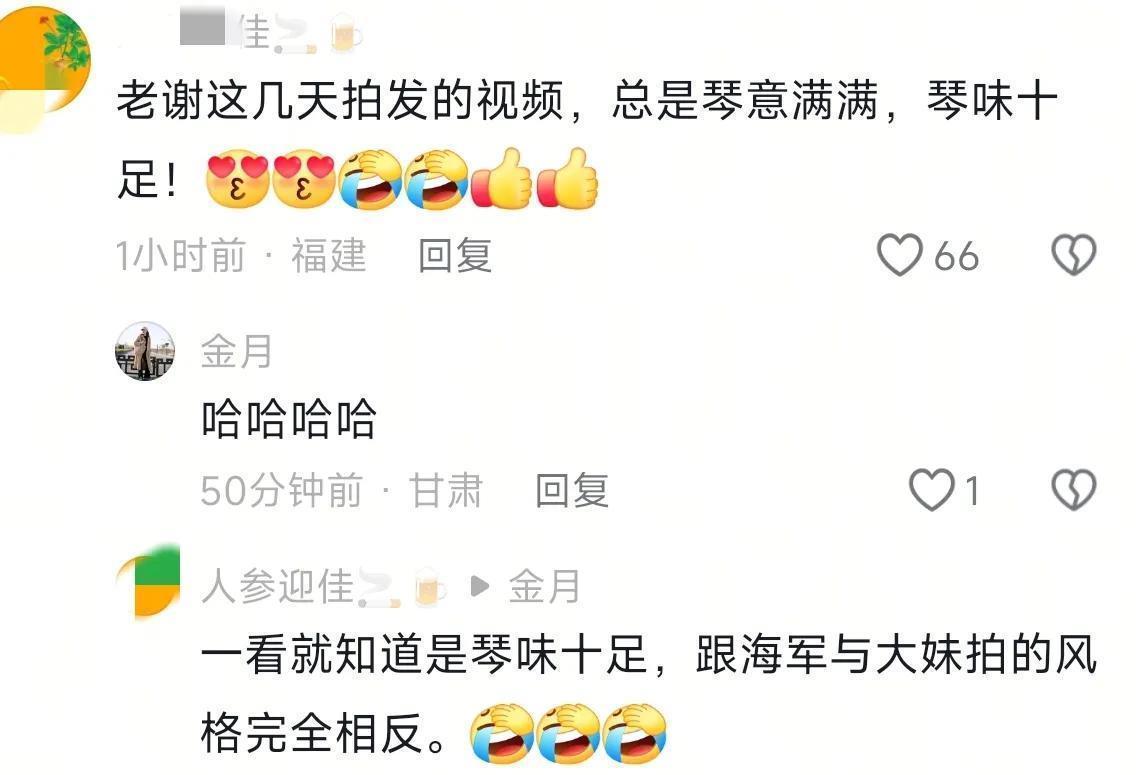Tap the top commenter's partially hidden username
The image size is (1136, 775).
[248, 33]
